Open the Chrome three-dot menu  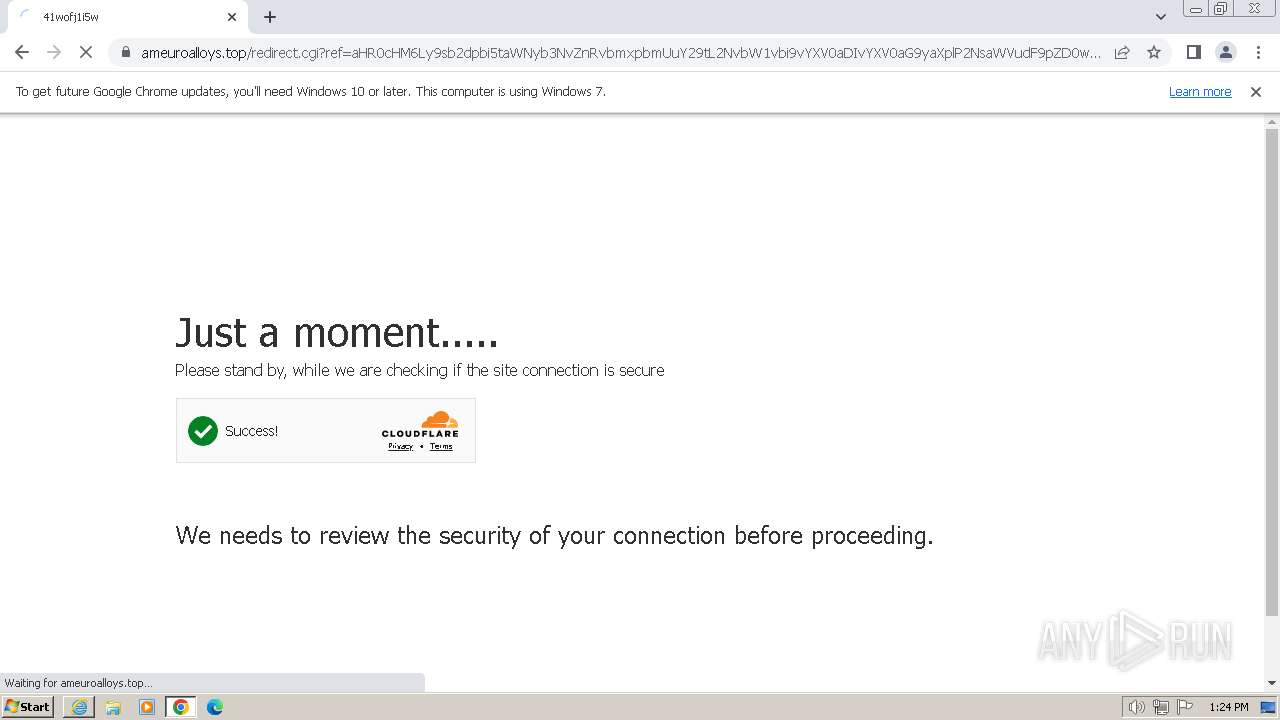(x=1258, y=52)
